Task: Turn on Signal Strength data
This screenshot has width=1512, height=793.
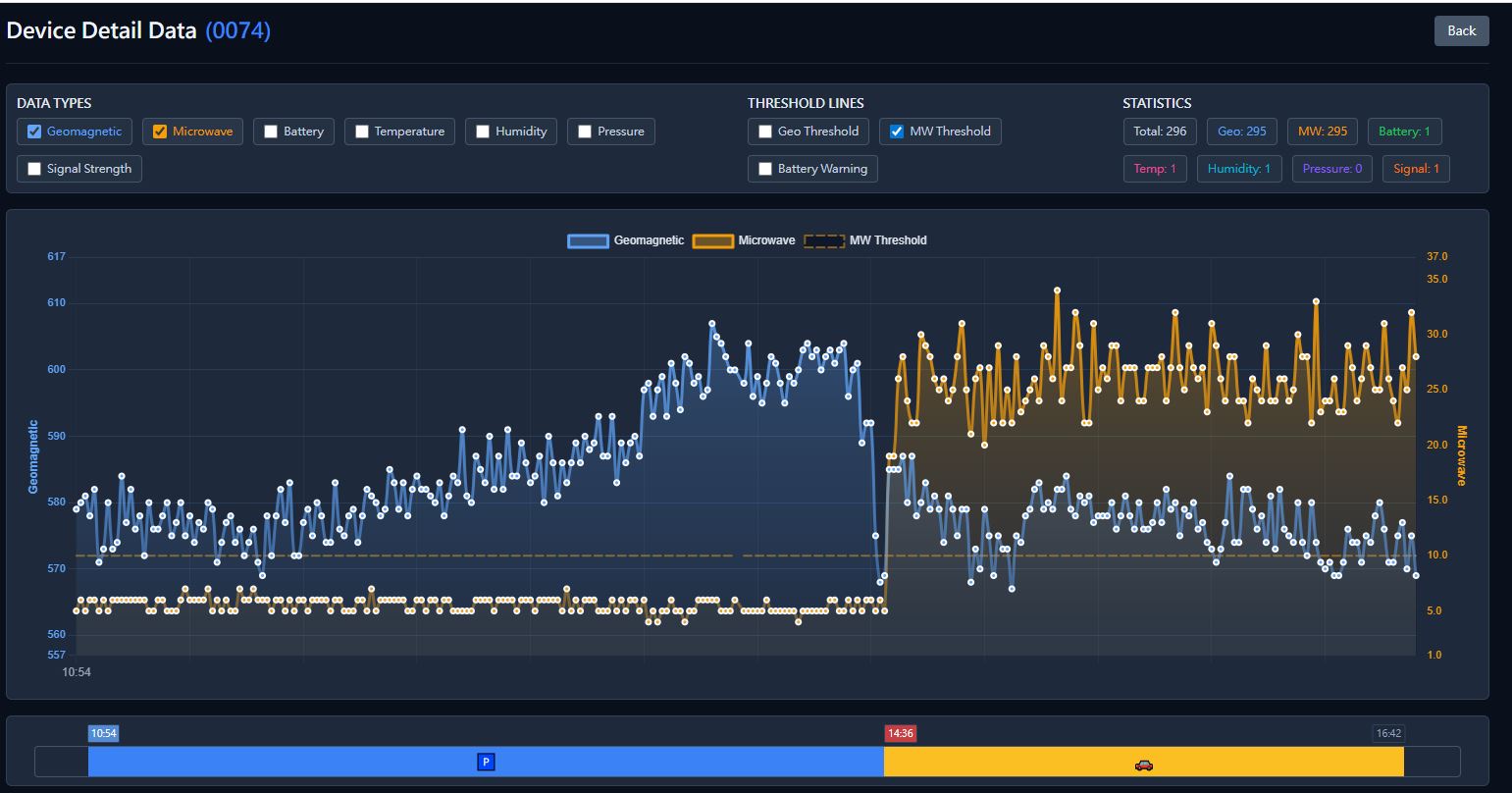Action: (x=34, y=169)
